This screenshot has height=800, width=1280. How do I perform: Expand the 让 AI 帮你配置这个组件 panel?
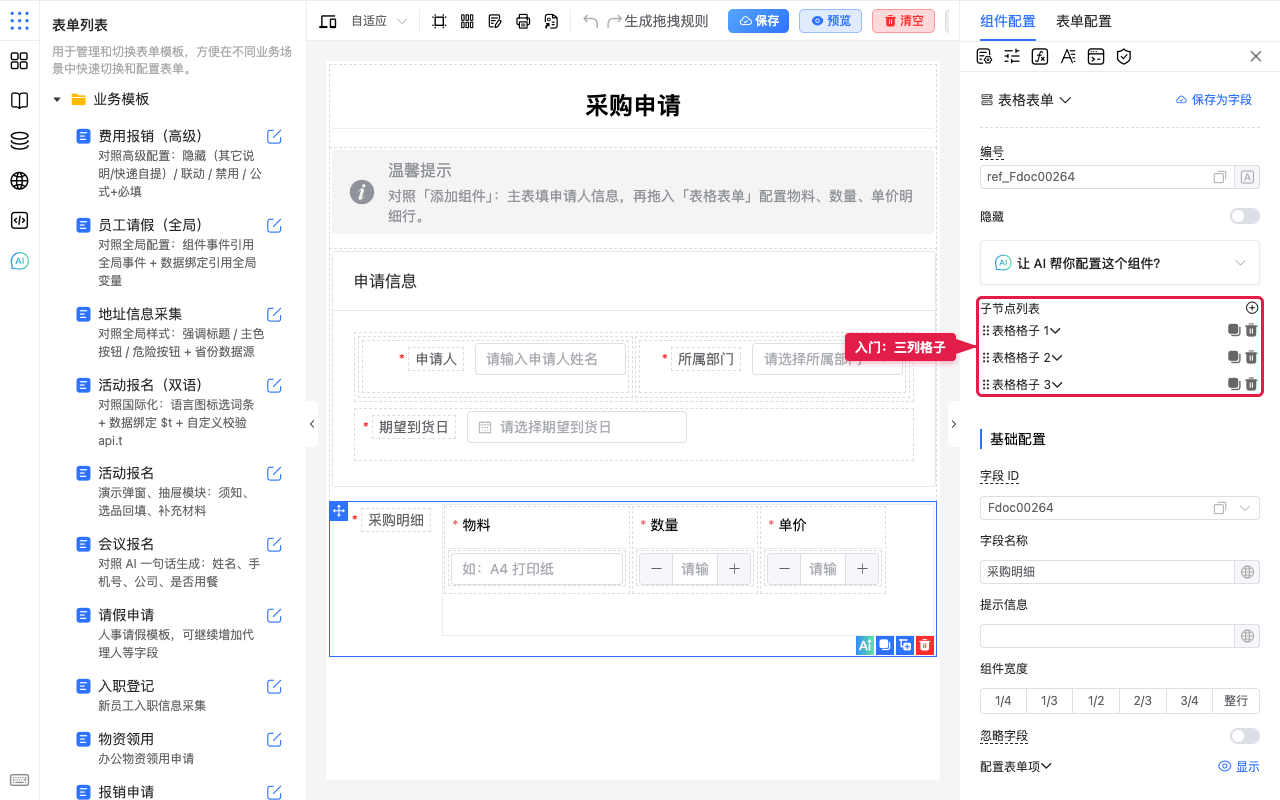coord(1120,263)
